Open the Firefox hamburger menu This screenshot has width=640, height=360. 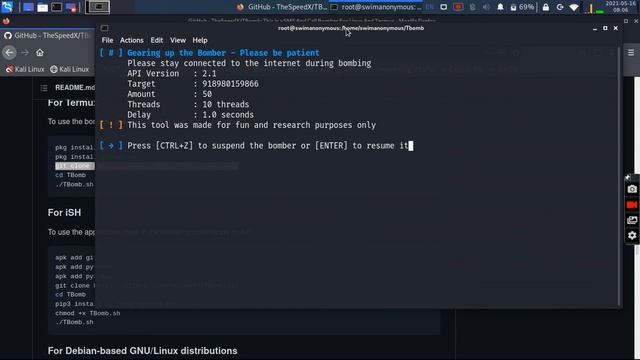tap(631, 52)
